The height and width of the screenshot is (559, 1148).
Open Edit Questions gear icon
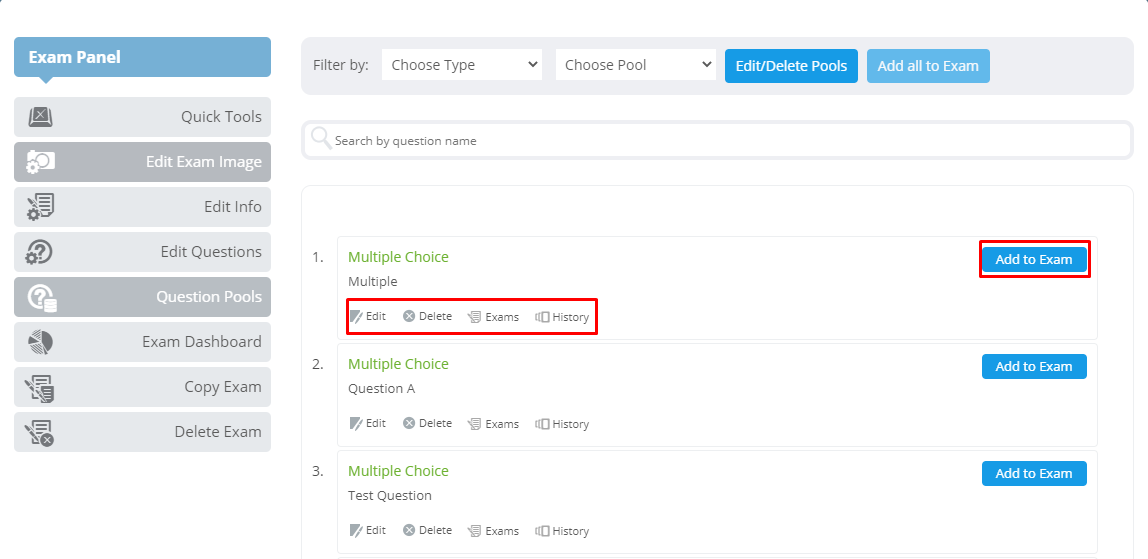coord(40,252)
